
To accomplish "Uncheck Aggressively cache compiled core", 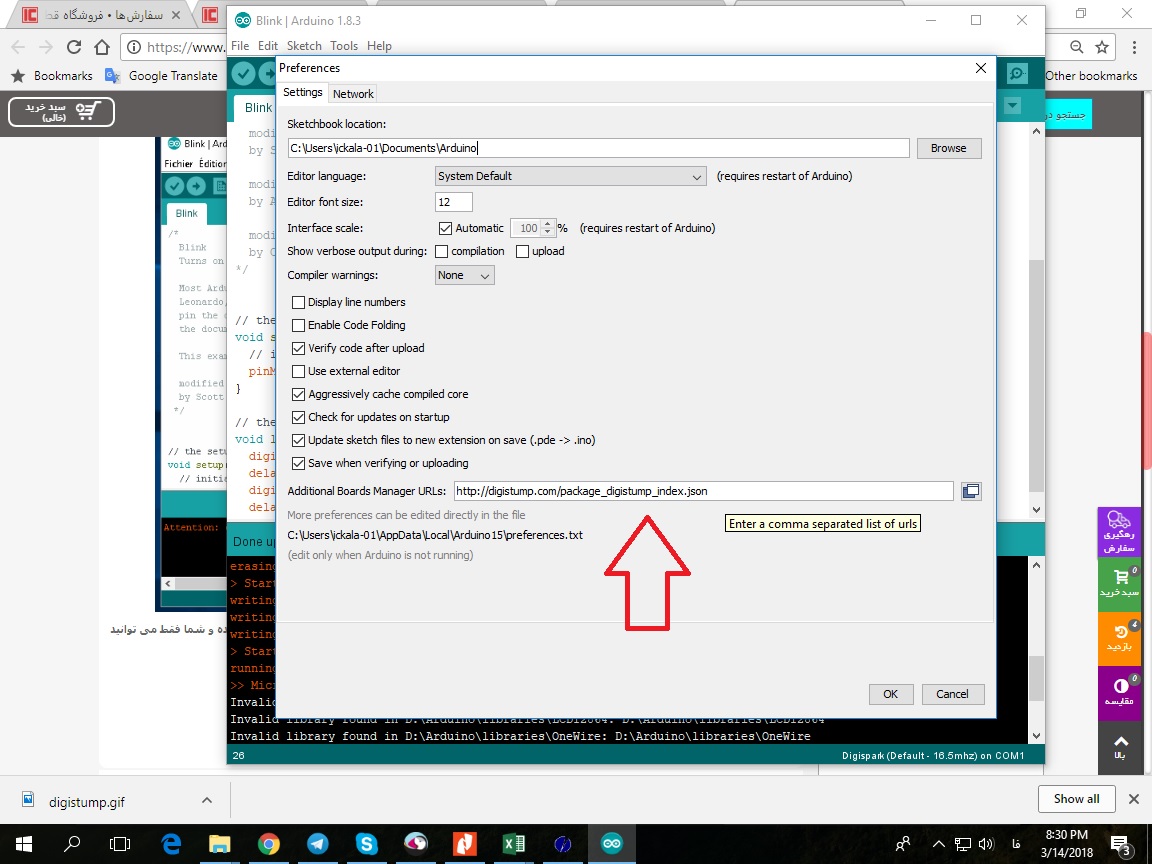I will [x=298, y=395].
